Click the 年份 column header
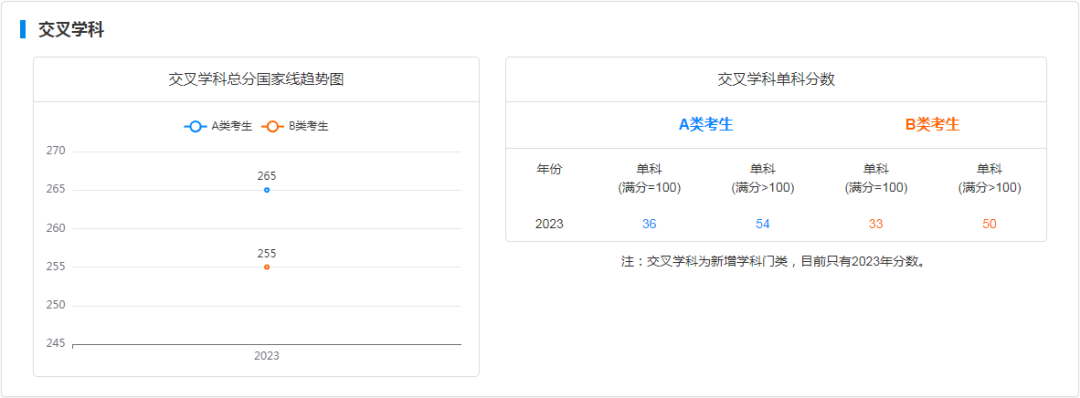 pyautogui.click(x=549, y=169)
